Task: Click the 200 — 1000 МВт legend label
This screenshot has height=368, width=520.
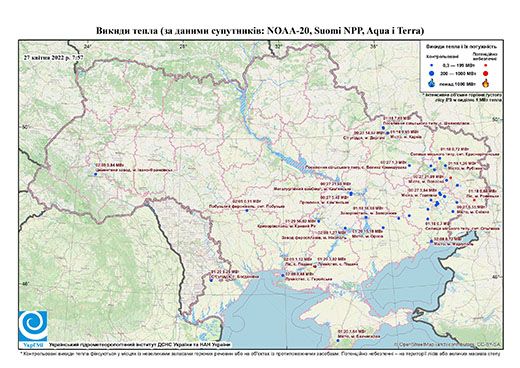Action: 458,73
